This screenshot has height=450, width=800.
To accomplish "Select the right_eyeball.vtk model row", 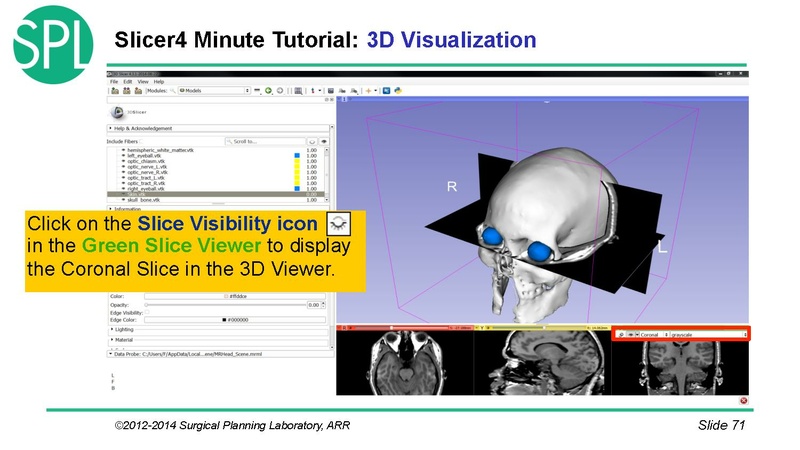I will pyautogui.click(x=215, y=189).
